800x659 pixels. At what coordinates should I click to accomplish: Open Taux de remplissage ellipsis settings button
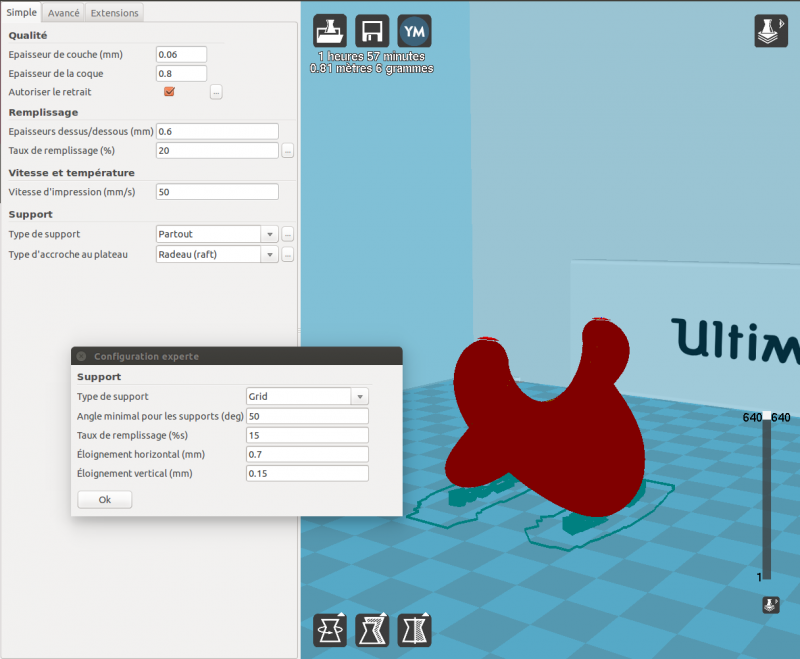(288, 151)
